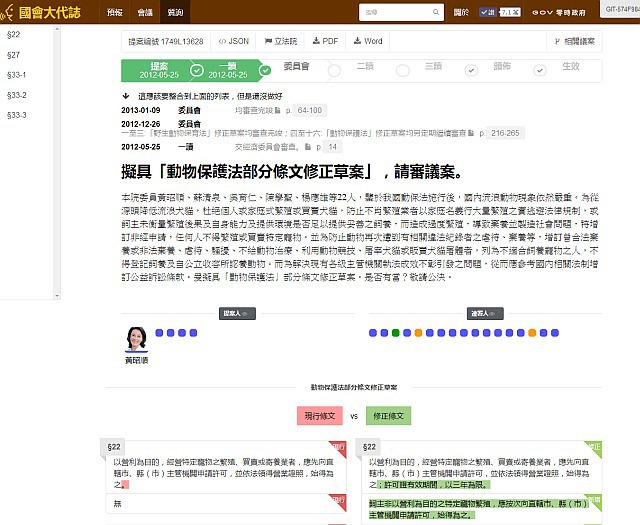Click the §22 label of the amended article
The height and width of the screenshot is (525, 640).
click(369, 447)
